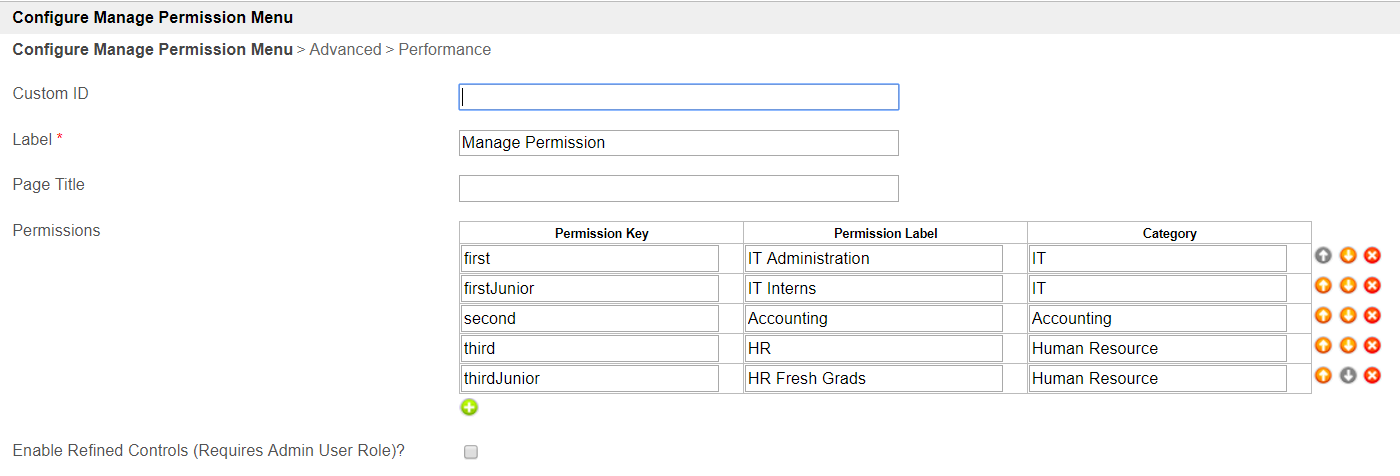Go to the Performance breadcrumb tab

coord(445,49)
